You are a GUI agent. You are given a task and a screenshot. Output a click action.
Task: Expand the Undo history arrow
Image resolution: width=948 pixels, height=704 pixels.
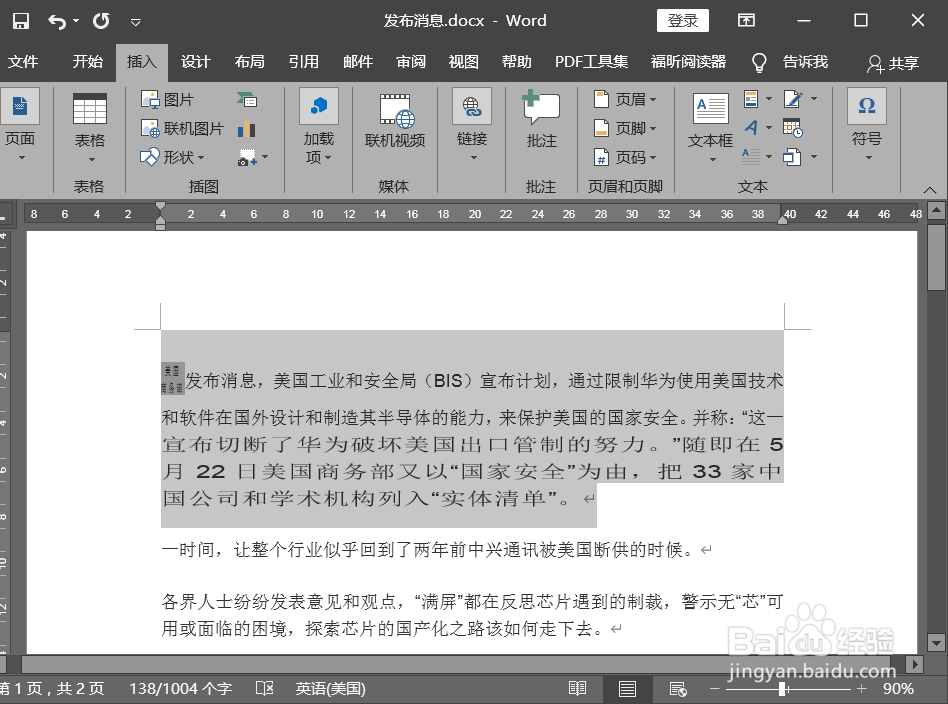point(76,21)
